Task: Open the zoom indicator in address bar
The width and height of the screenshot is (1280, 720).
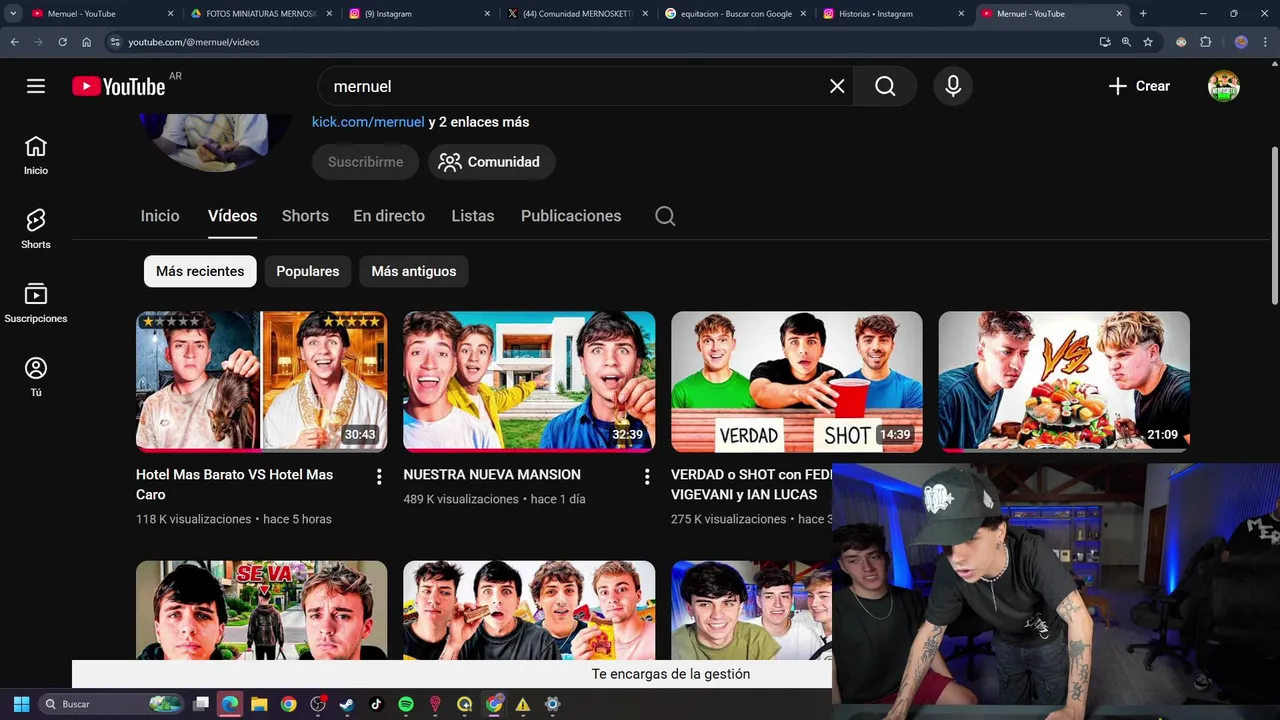Action: click(1126, 42)
